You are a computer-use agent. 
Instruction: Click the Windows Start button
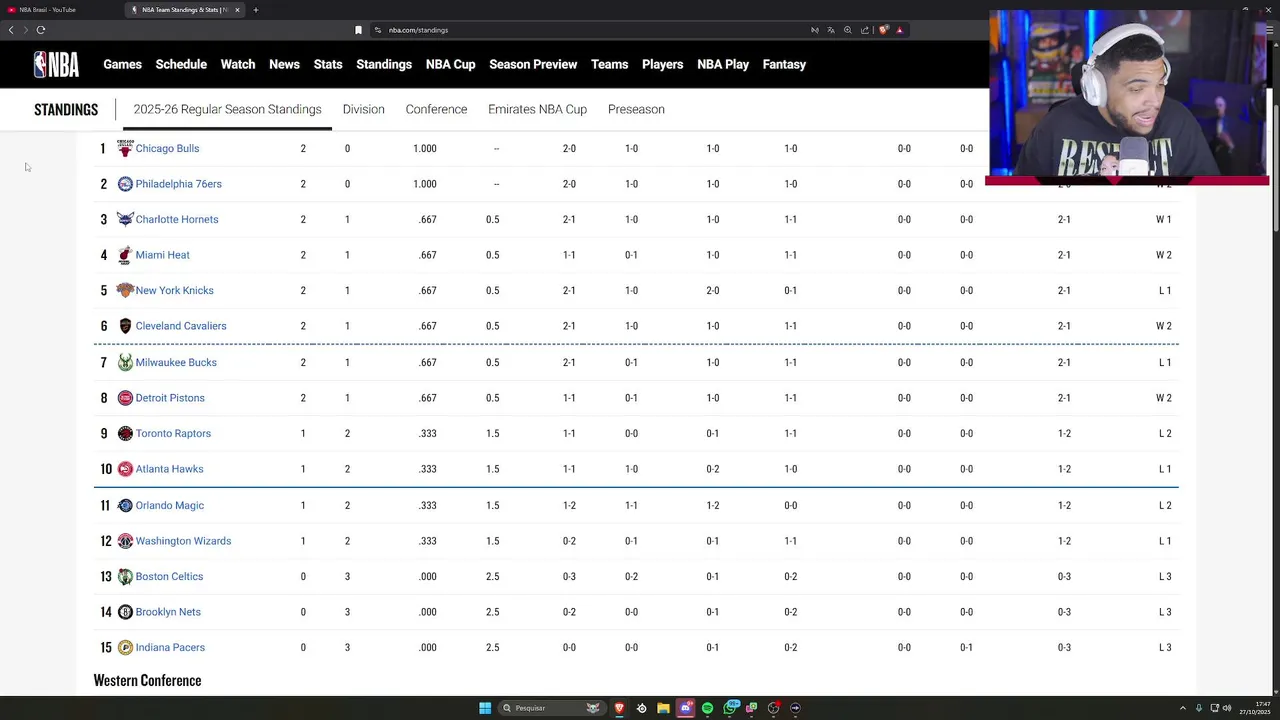point(485,708)
